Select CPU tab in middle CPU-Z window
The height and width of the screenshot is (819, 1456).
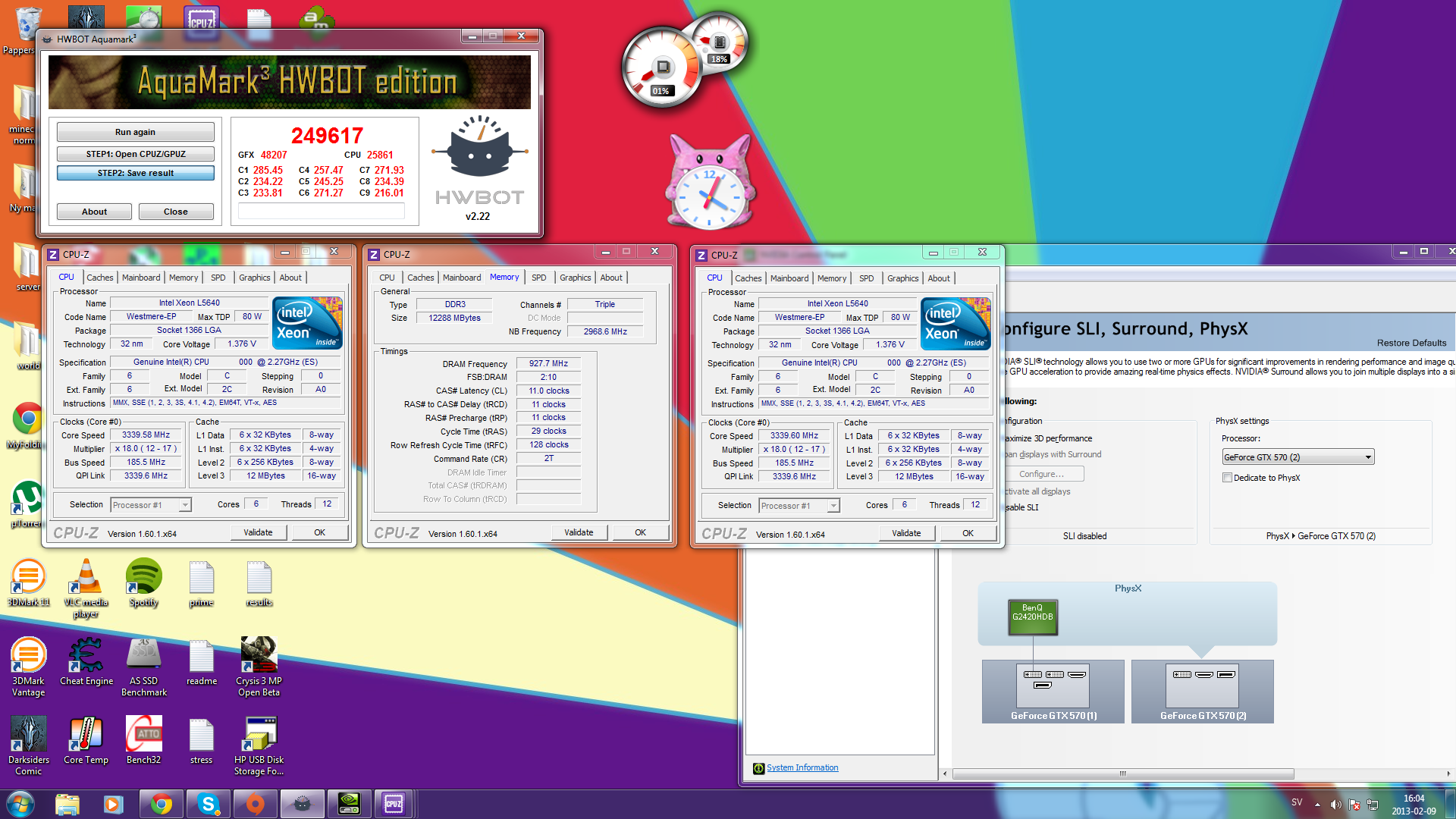387,278
